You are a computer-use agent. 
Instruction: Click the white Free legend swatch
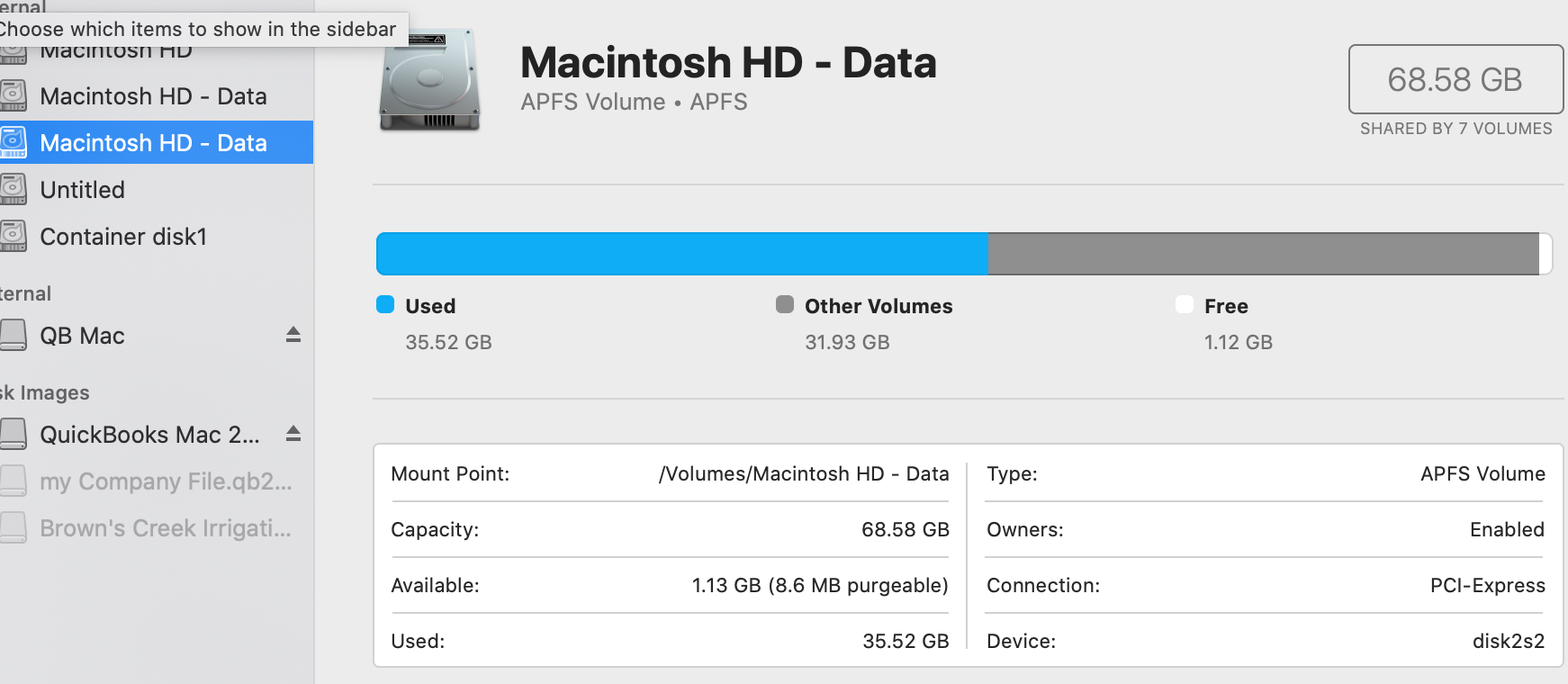[1185, 304]
